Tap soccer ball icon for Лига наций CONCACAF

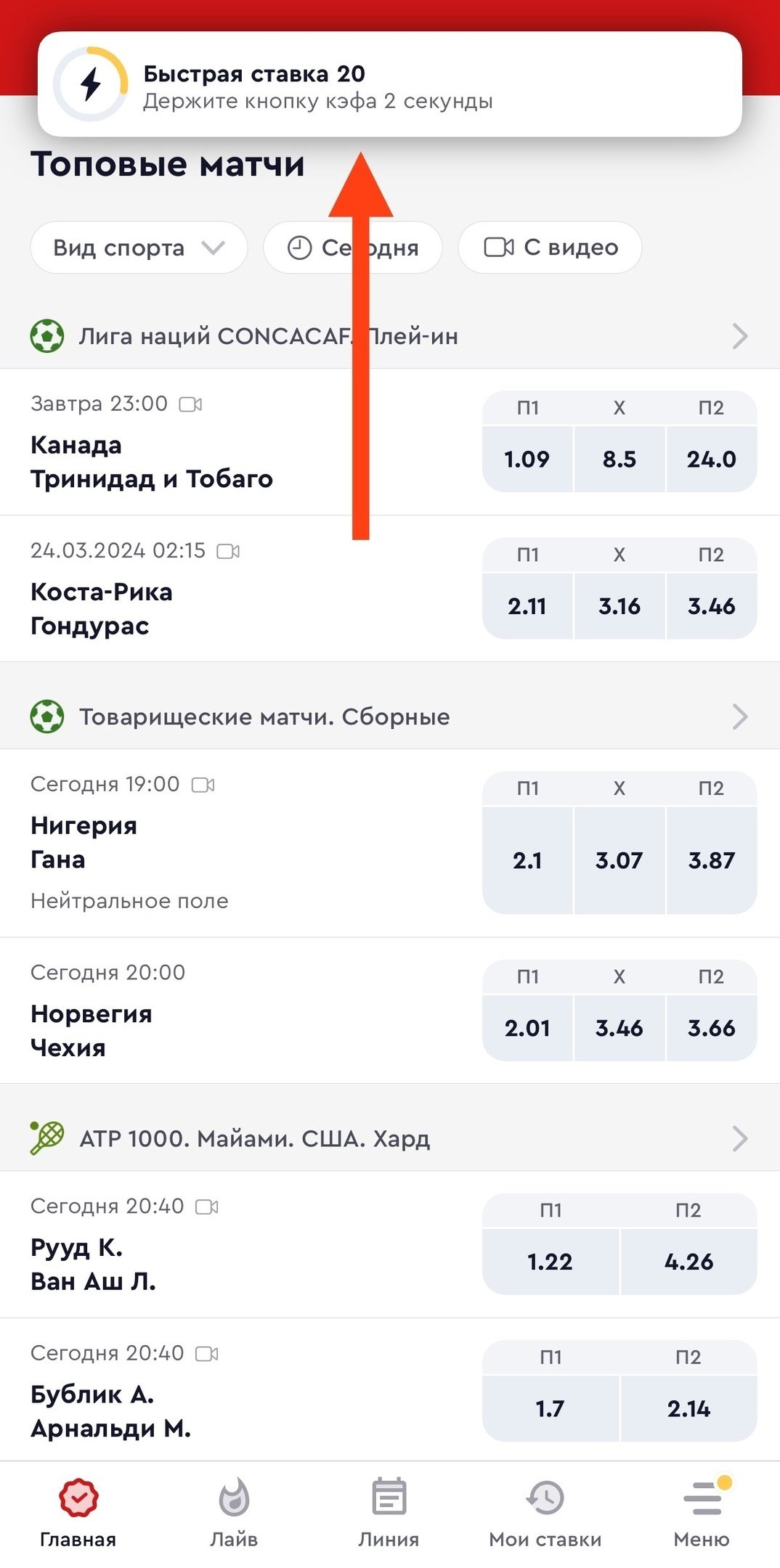pyautogui.click(x=47, y=336)
